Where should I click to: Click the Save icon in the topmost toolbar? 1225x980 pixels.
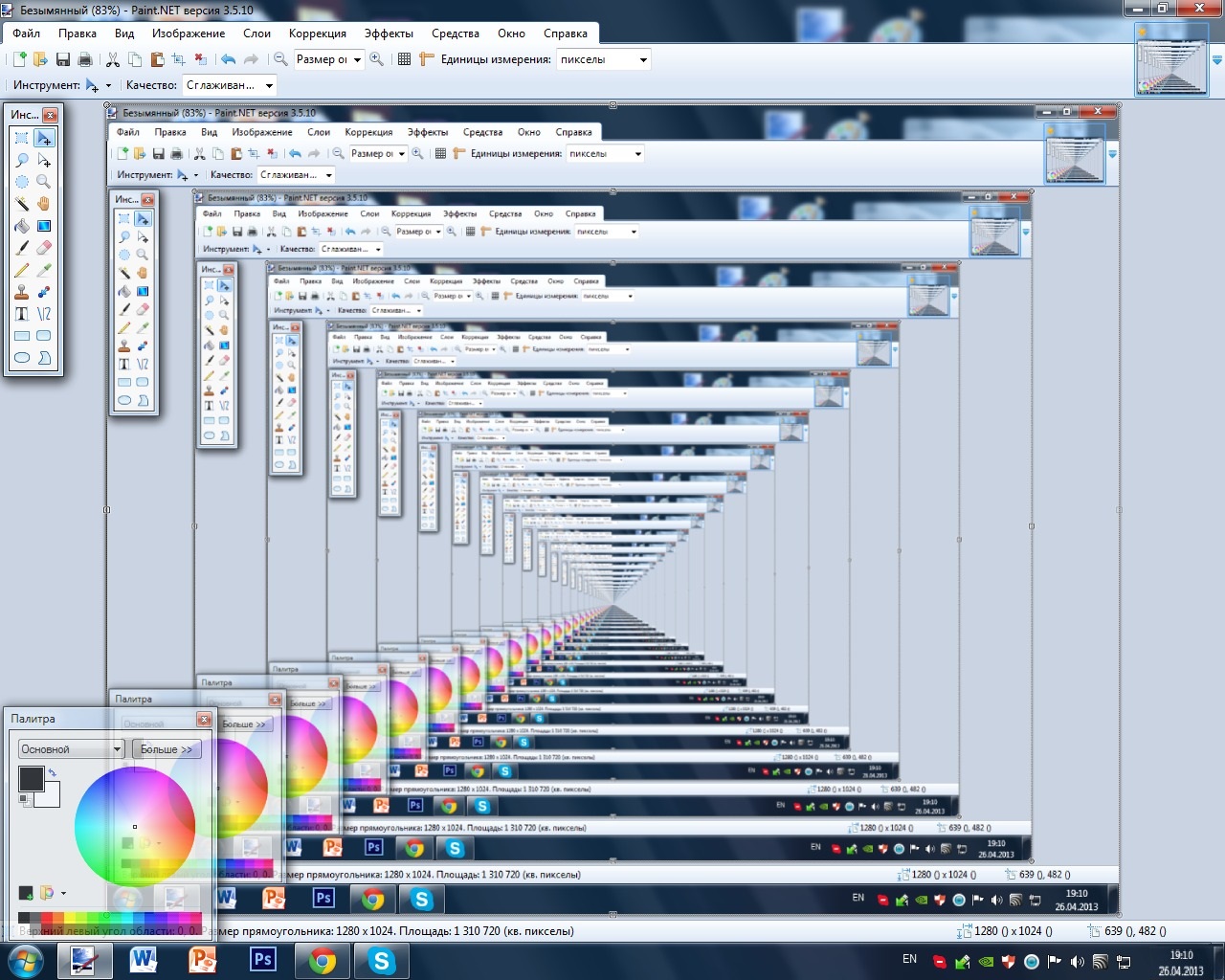point(63,59)
